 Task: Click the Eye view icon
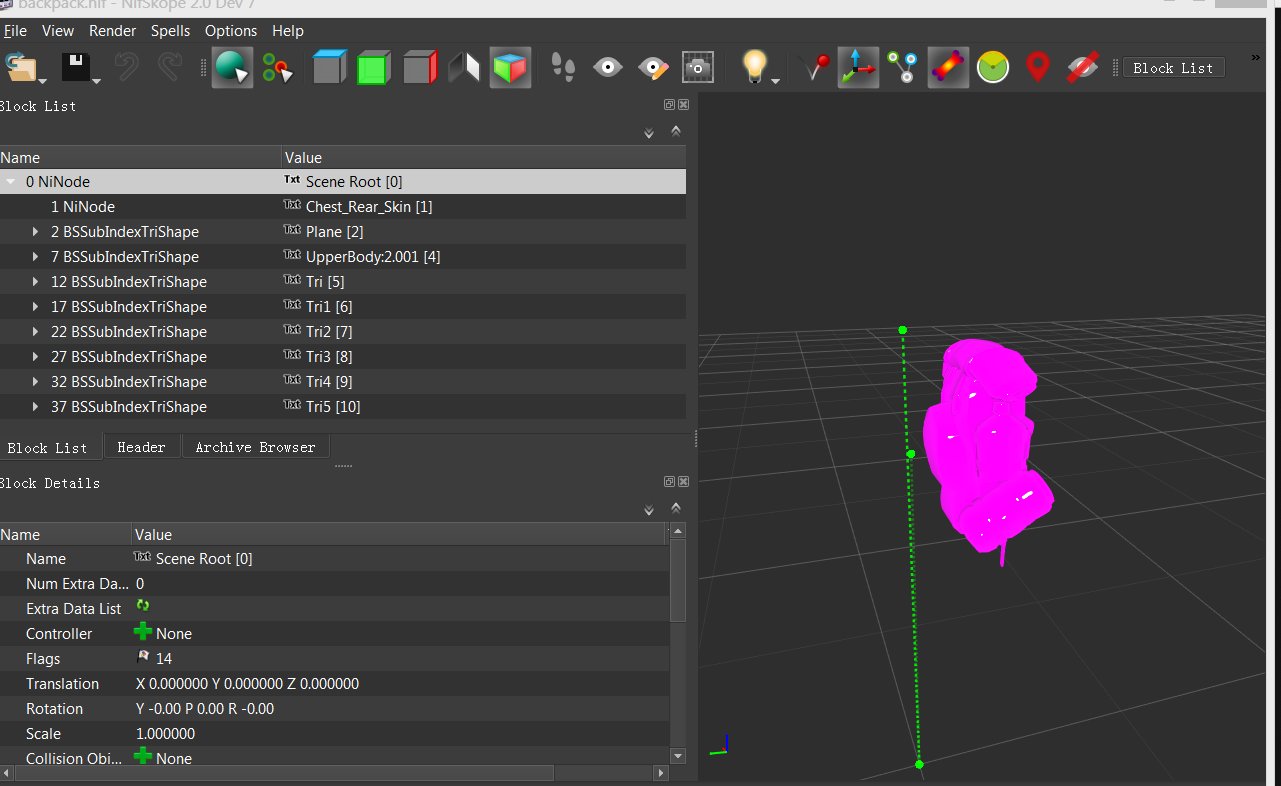[607, 68]
